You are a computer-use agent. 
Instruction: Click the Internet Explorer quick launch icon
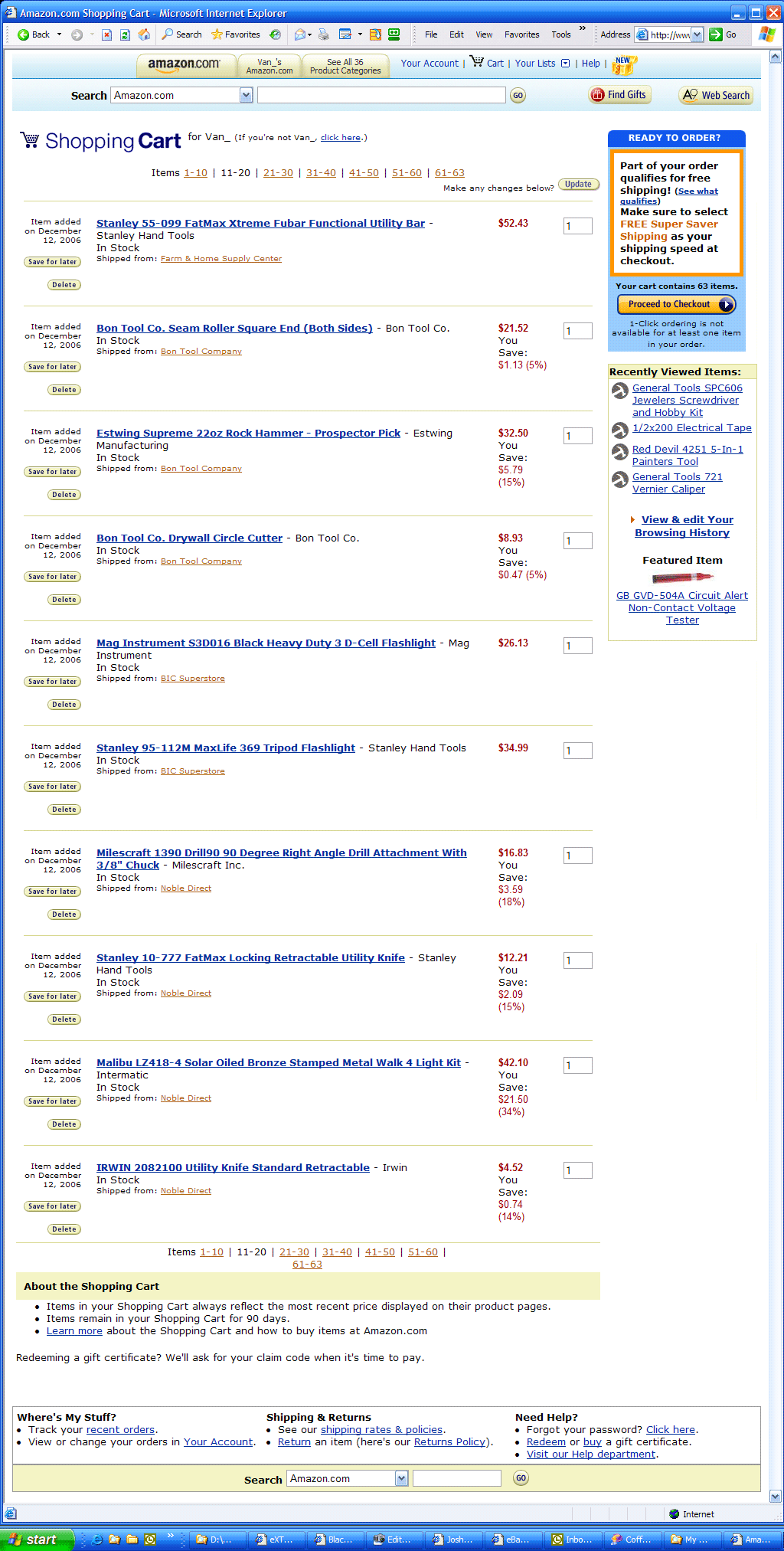(97, 1540)
